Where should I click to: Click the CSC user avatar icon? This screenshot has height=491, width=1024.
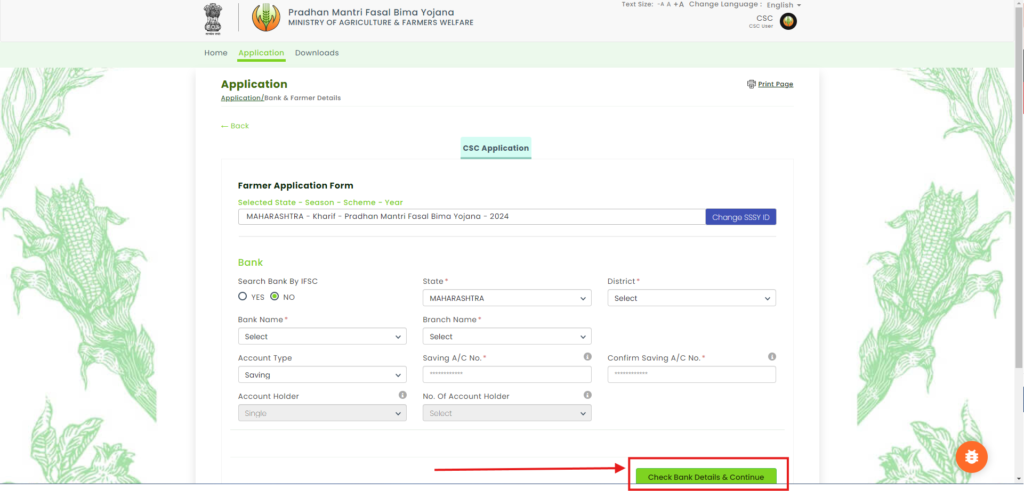click(788, 21)
